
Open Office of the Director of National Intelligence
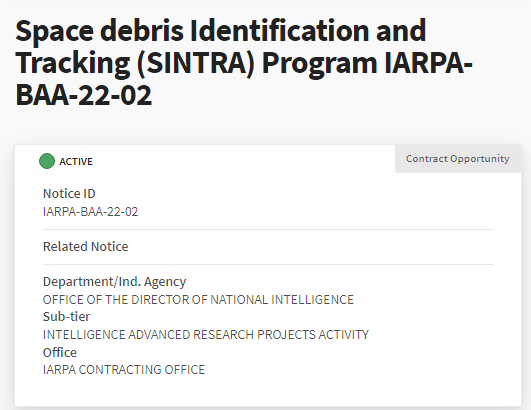tap(198, 300)
